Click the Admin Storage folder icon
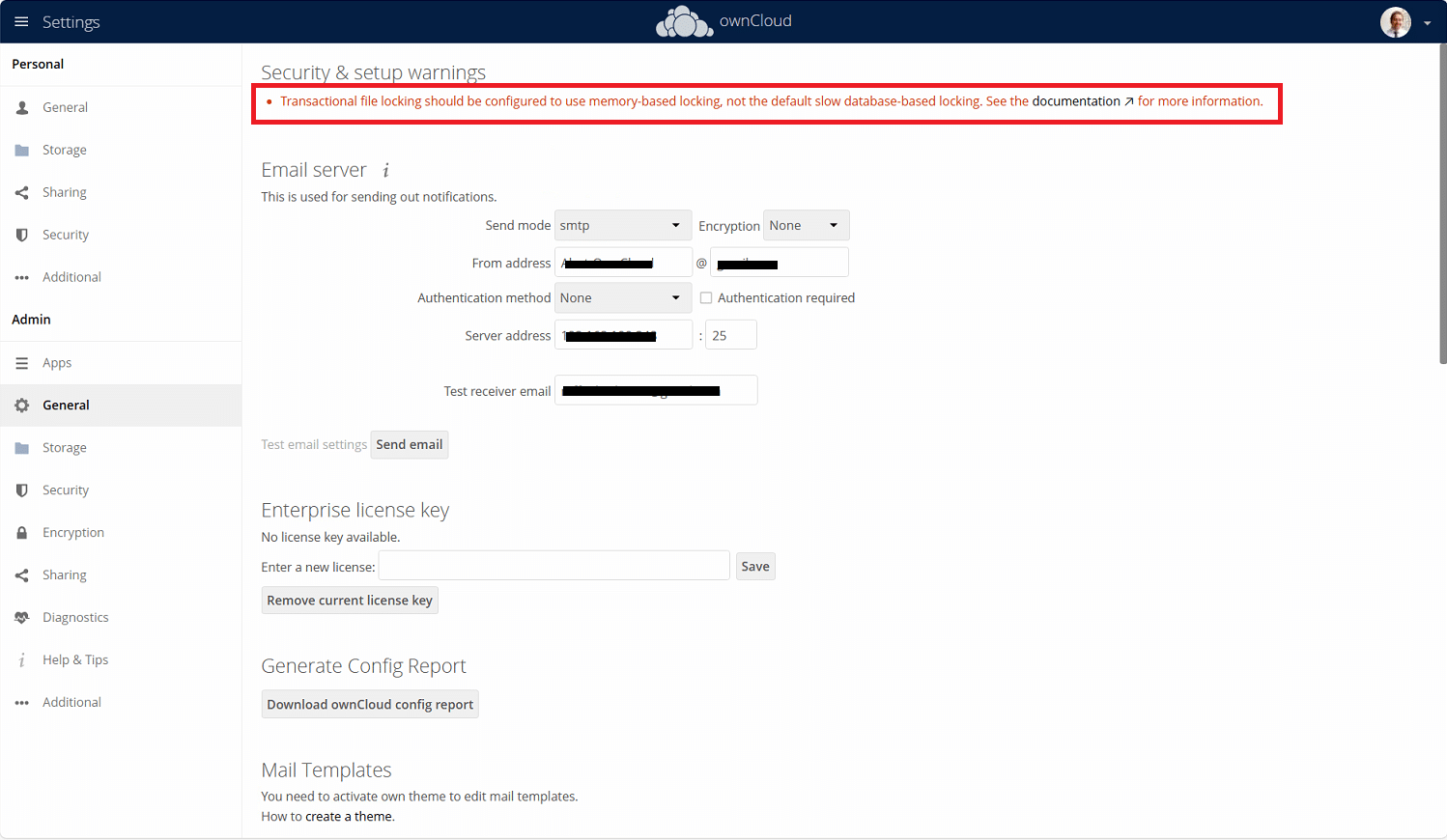This screenshot has height=840, width=1447. click(22, 448)
